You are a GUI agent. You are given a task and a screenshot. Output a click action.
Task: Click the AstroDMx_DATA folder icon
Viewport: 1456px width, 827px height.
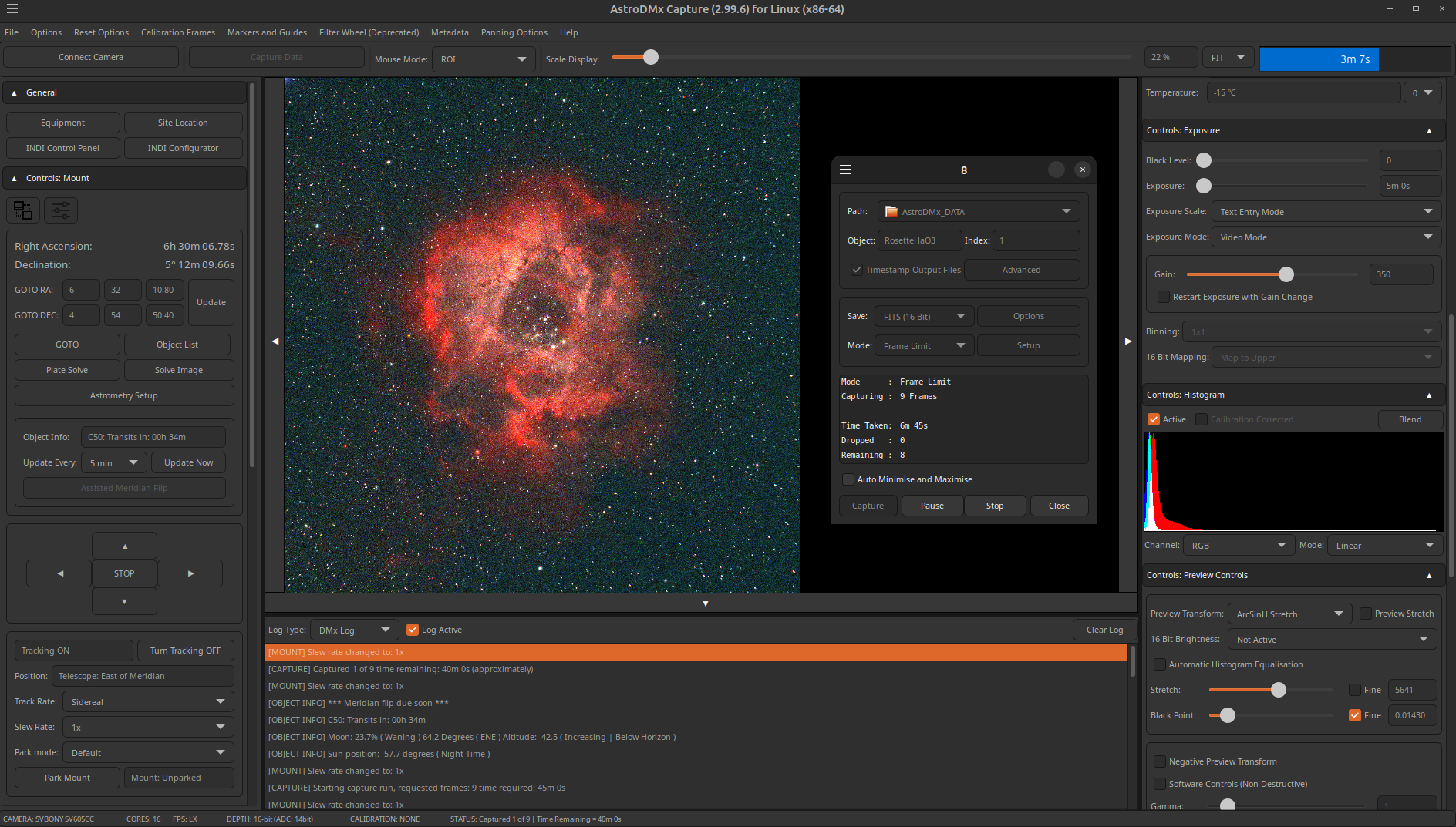pos(891,211)
